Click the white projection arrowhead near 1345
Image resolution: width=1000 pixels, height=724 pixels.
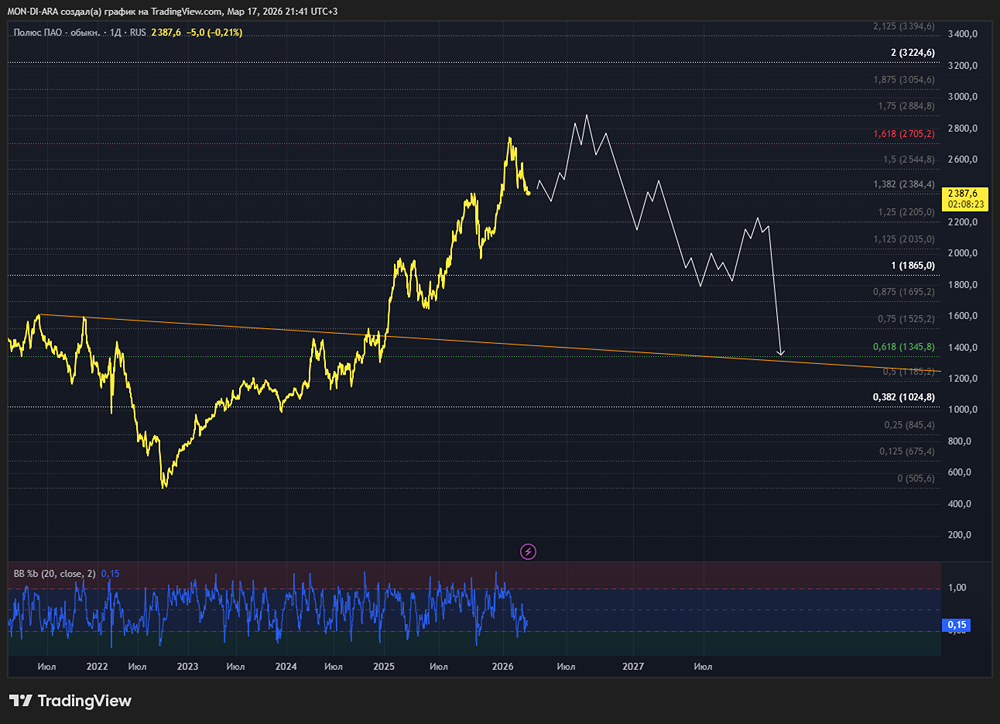click(781, 352)
